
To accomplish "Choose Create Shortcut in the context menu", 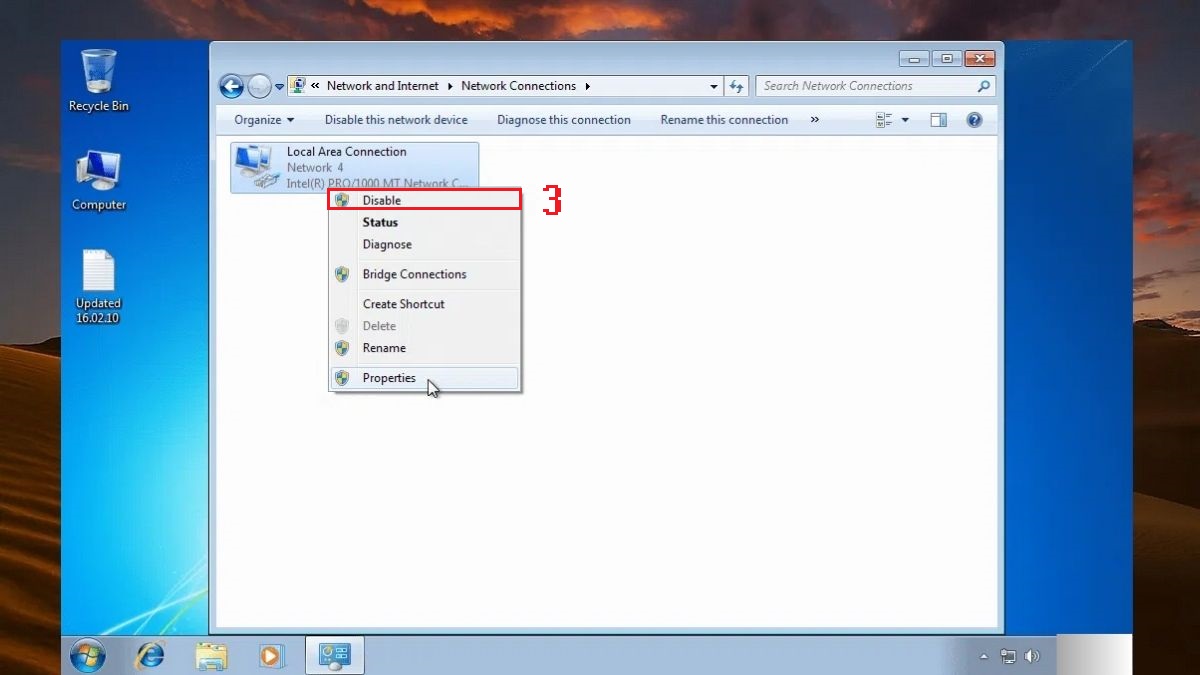I will [x=425, y=304].
